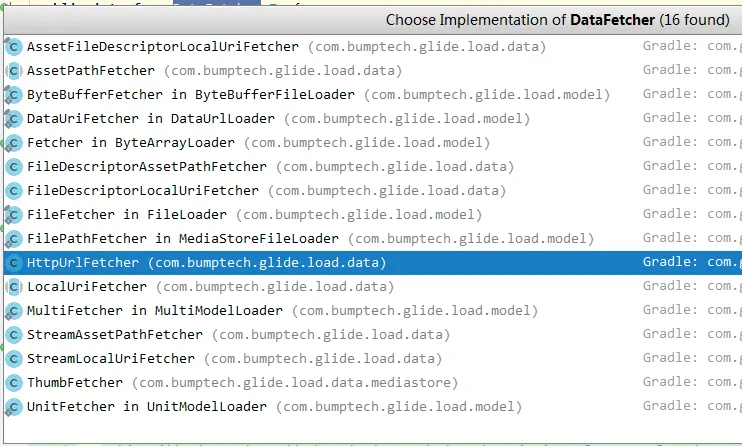742x446 pixels.
Task: Click Gradle location on UnitFetcher row
Action: 692,406
